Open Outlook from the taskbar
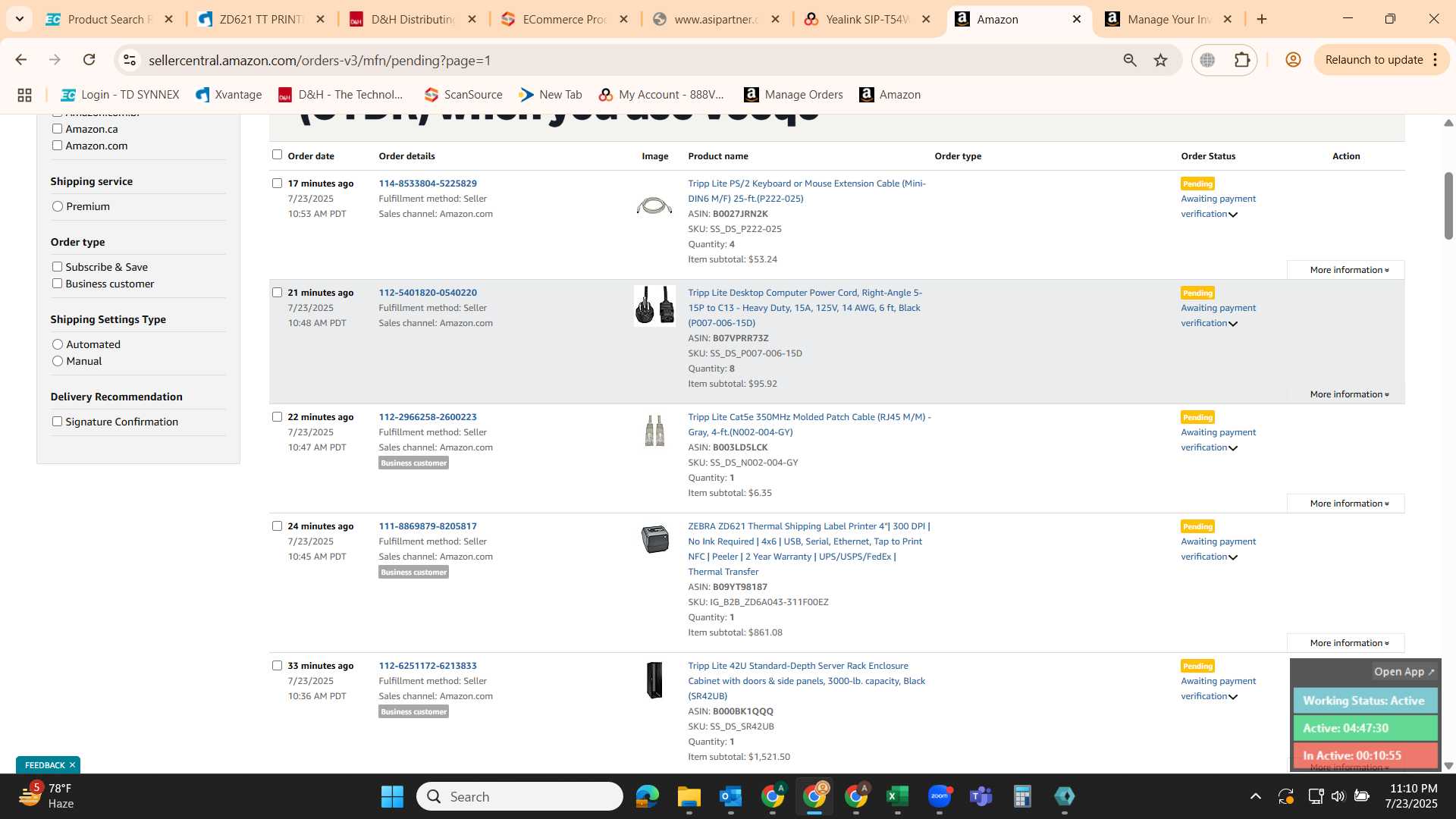Image resolution: width=1456 pixels, height=819 pixels. click(730, 796)
